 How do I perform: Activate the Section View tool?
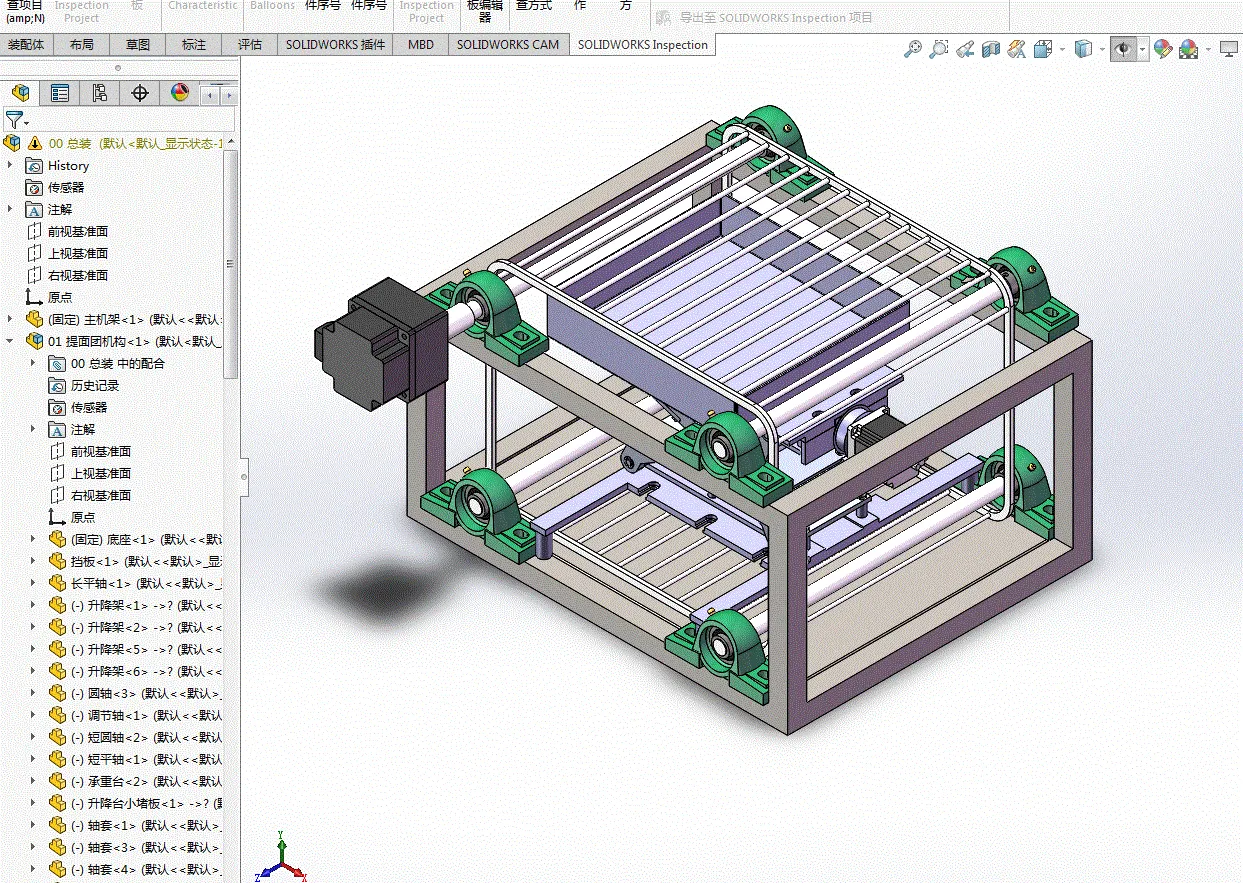click(991, 49)
